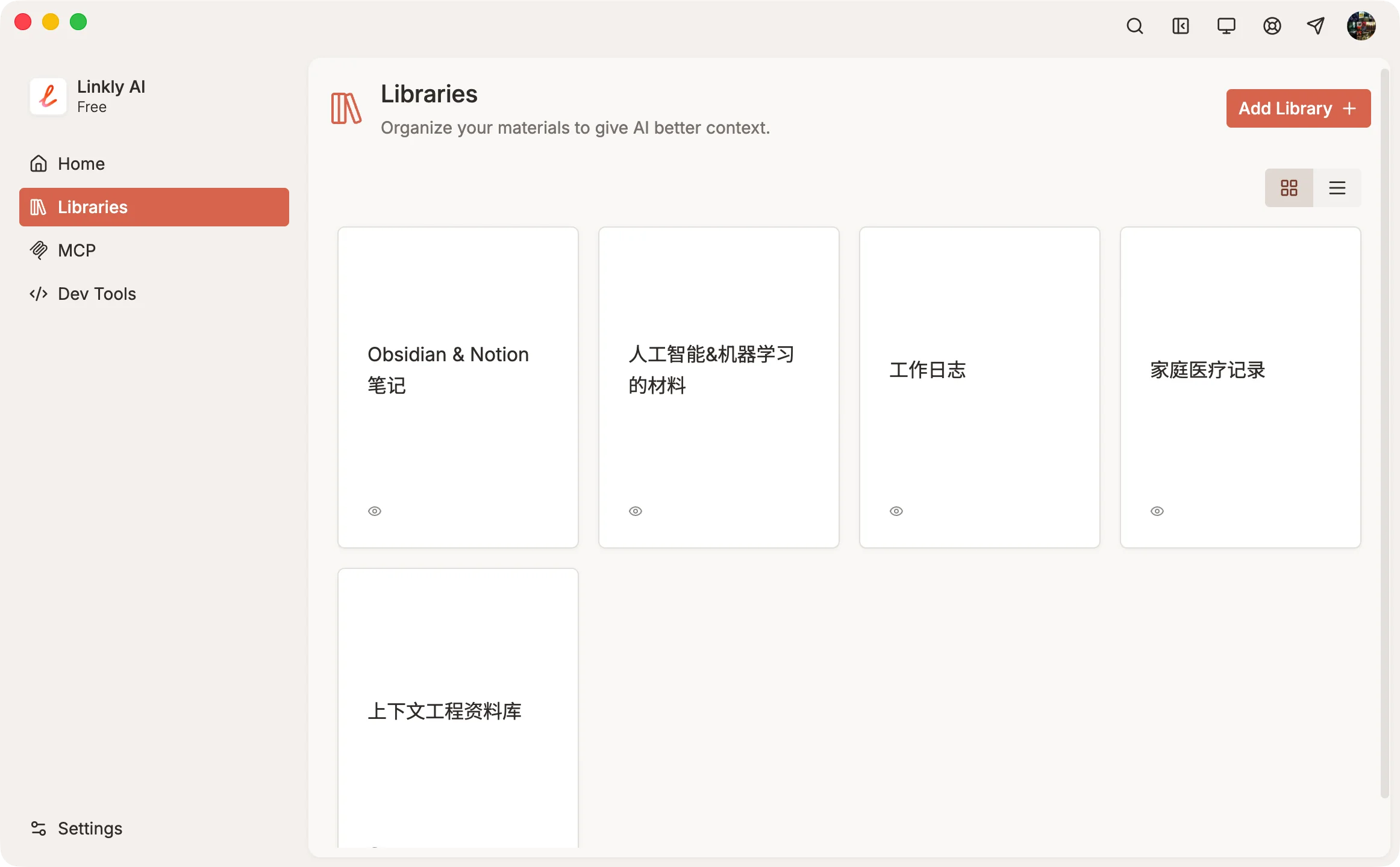This screenshot has width=1400, height=867.
Task: Open Dev Tools in the sidebar
Action: (96, 294)
